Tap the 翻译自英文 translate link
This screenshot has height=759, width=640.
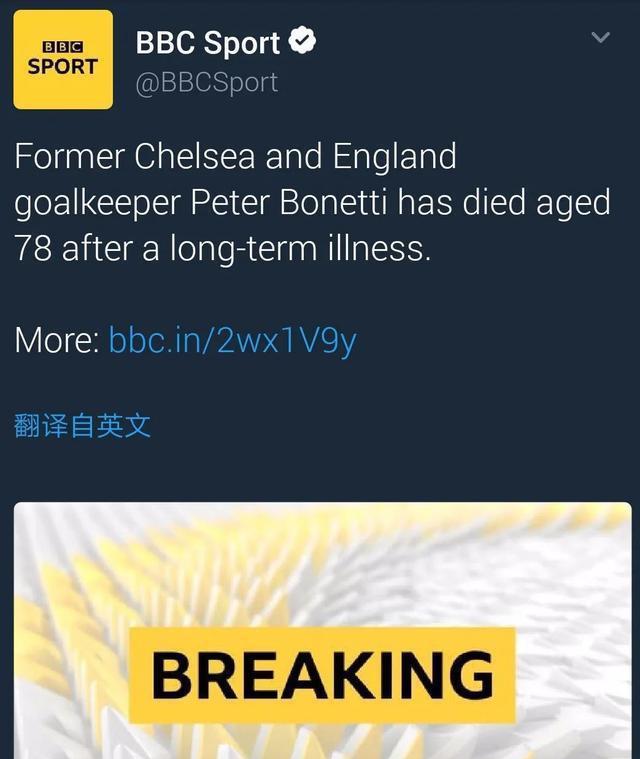82,426
